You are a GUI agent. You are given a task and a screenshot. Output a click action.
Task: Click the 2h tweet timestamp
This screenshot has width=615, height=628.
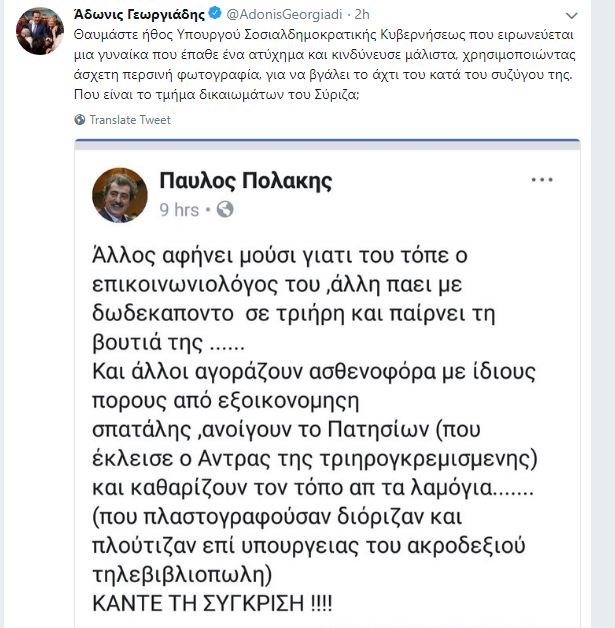362,15
